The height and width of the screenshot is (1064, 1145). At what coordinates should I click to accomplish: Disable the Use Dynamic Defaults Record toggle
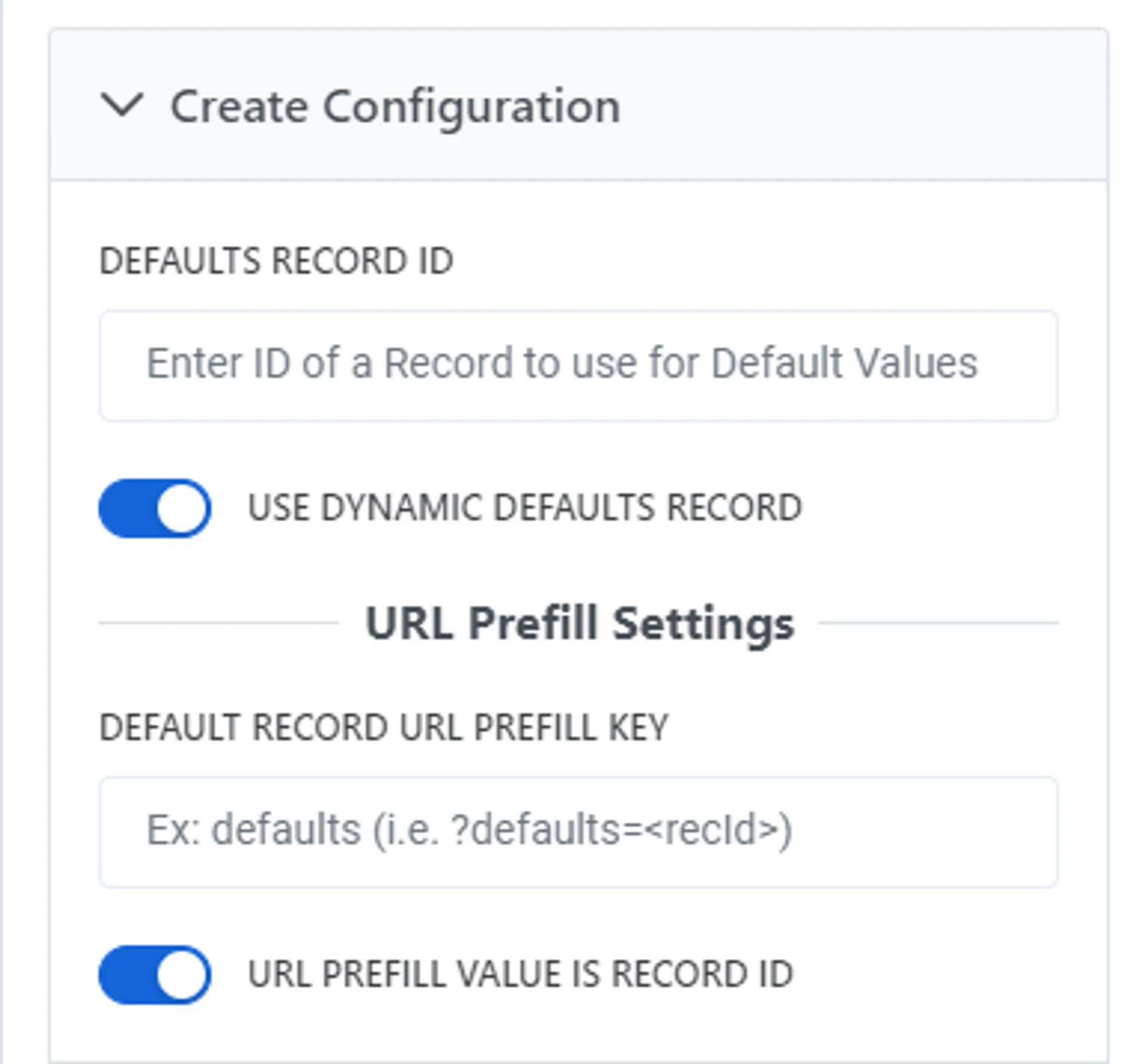coord(154,508)
